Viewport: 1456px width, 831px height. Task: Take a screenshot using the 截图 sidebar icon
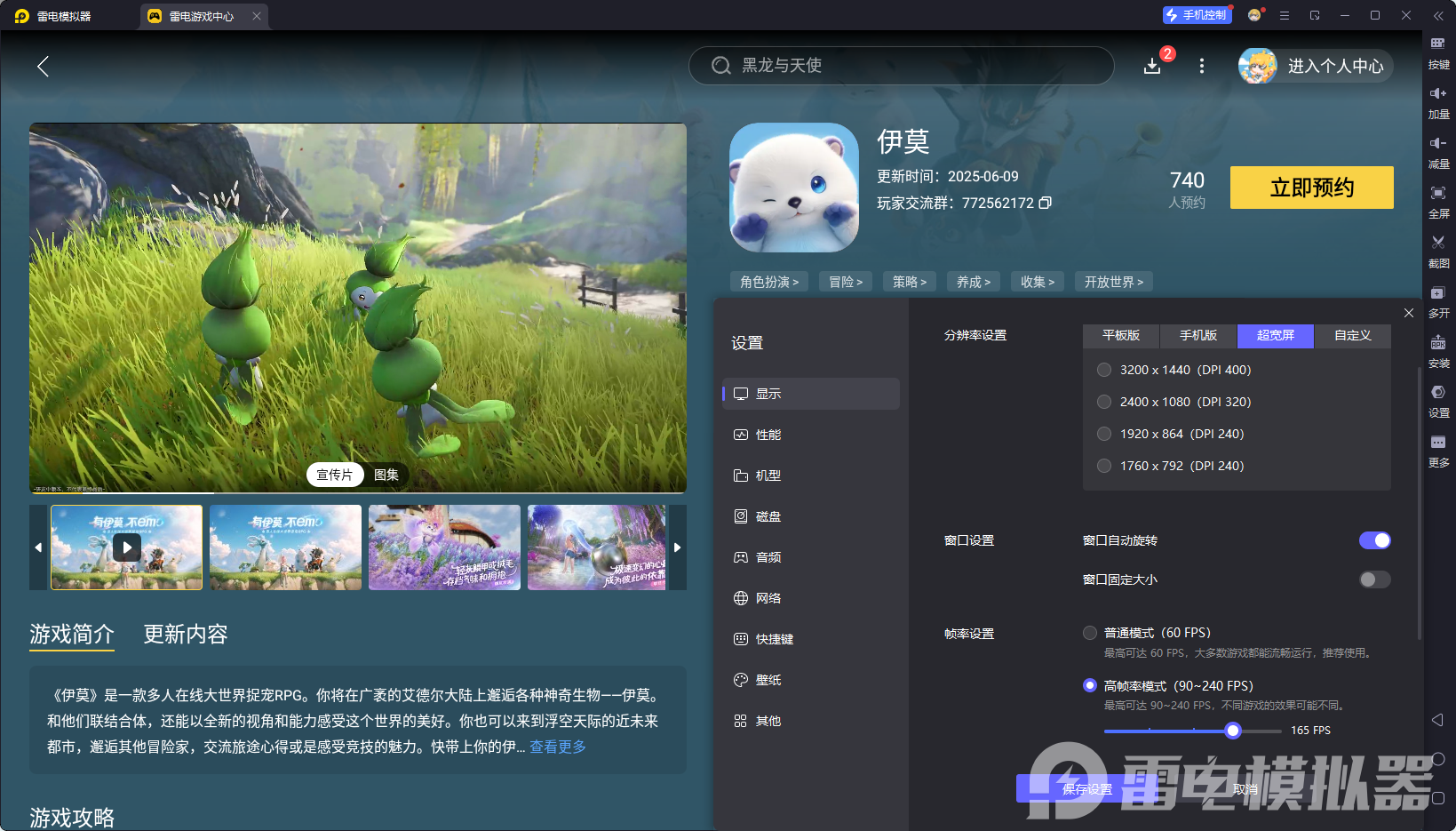coord(1439,252)
